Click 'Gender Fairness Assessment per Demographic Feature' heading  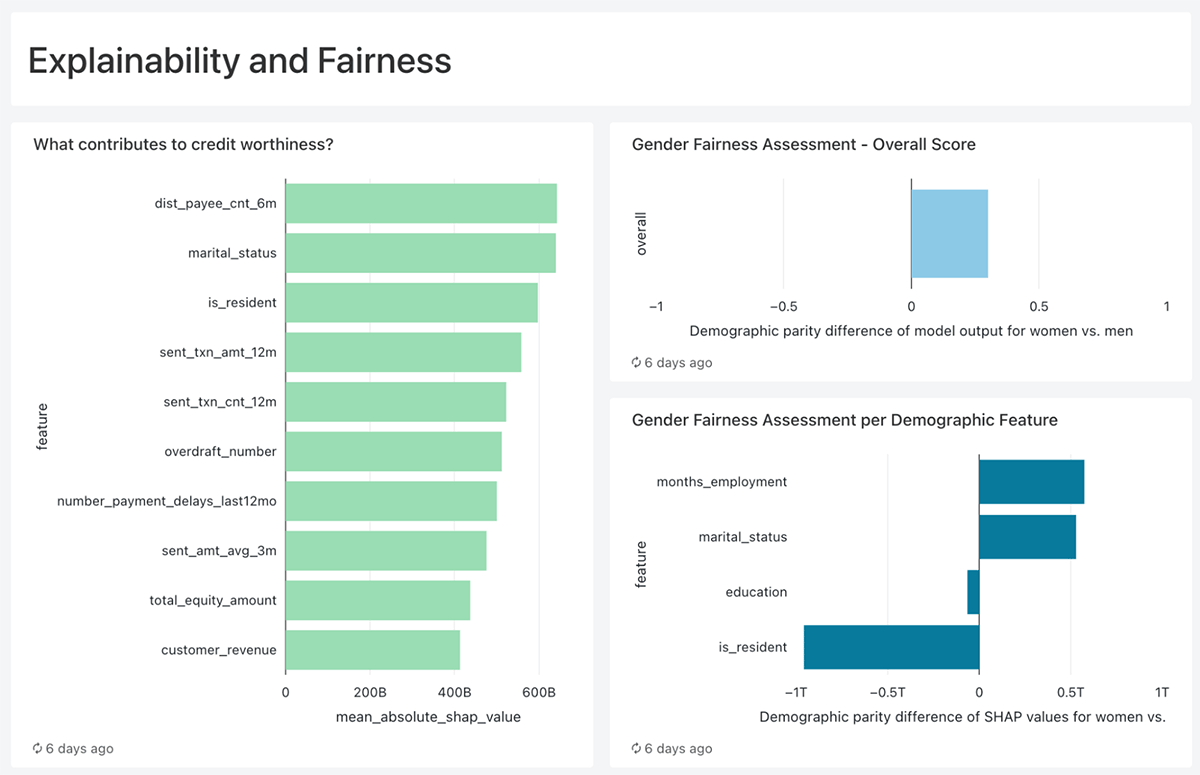(844, 421)
